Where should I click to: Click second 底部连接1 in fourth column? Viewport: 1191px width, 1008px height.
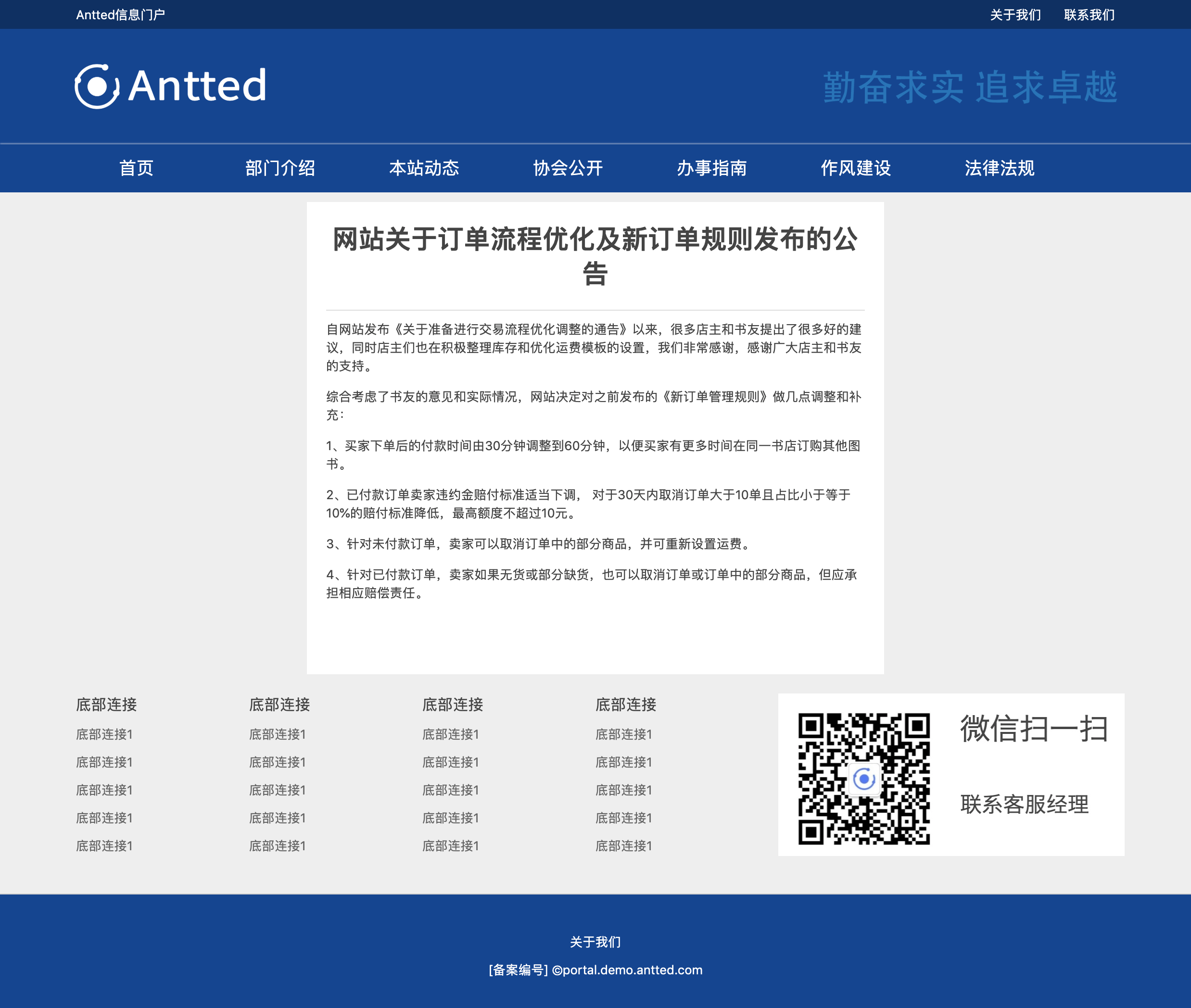[624, 762]
